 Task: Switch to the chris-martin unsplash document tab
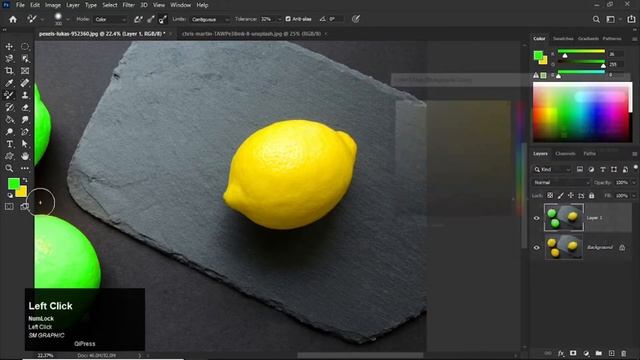coord(251,34)
